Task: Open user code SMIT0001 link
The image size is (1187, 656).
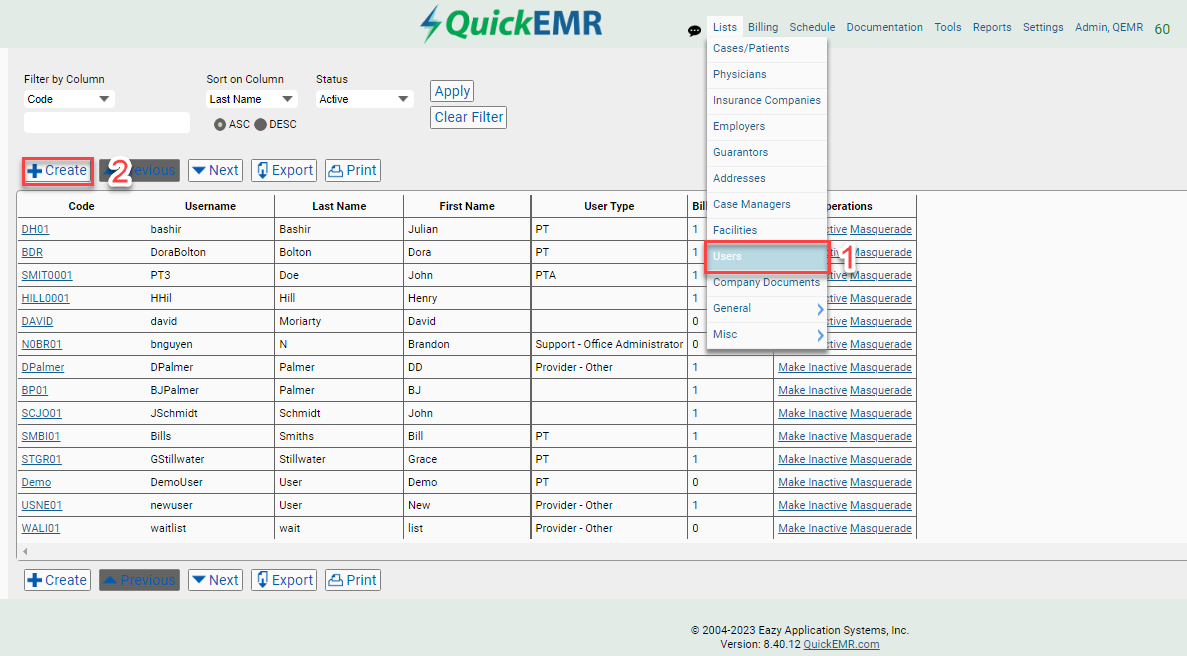Action: (x=47, y=275)
